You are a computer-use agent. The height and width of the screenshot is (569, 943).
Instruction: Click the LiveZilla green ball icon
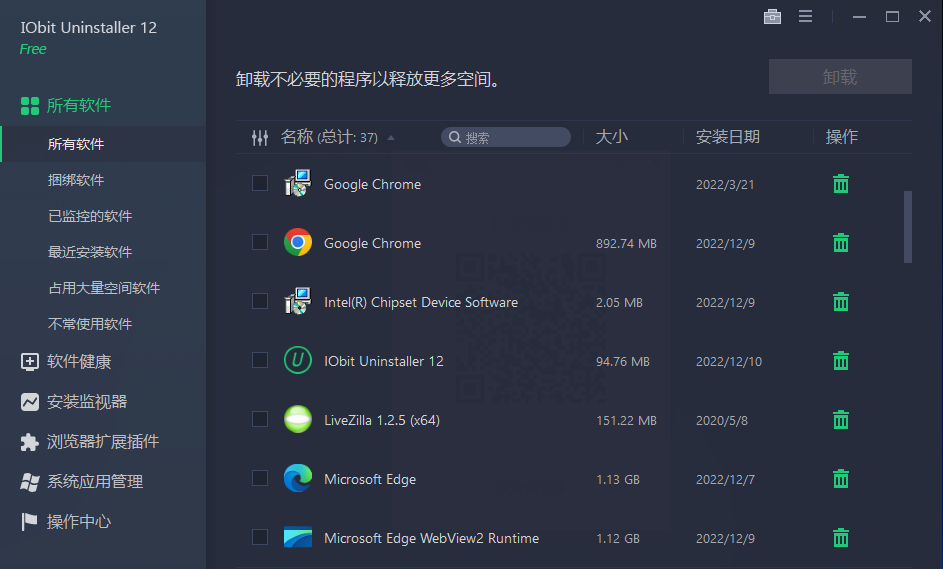click(x=298, y=419)
